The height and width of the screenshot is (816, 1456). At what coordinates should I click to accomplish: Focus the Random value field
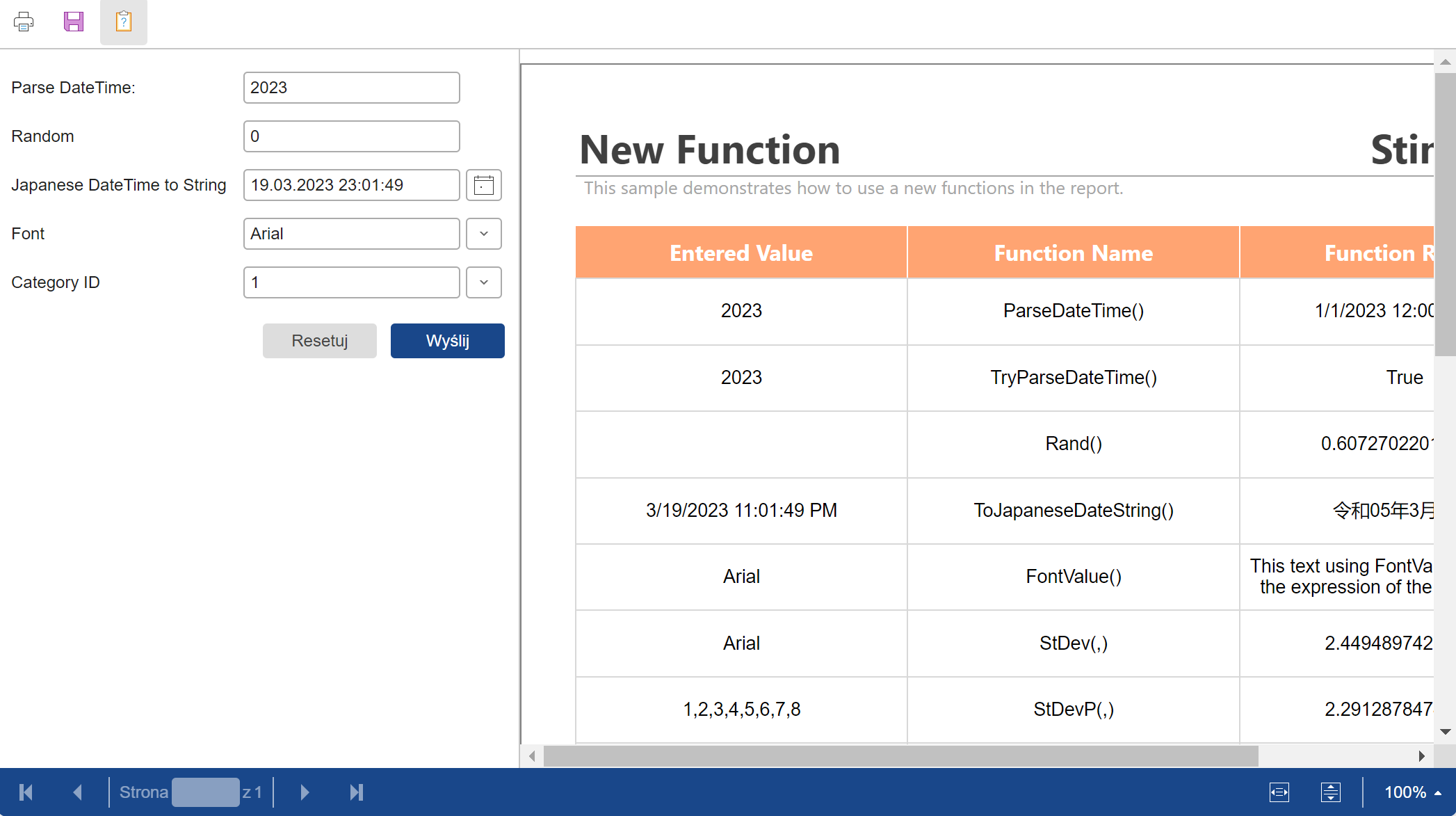tap(351, 136)
